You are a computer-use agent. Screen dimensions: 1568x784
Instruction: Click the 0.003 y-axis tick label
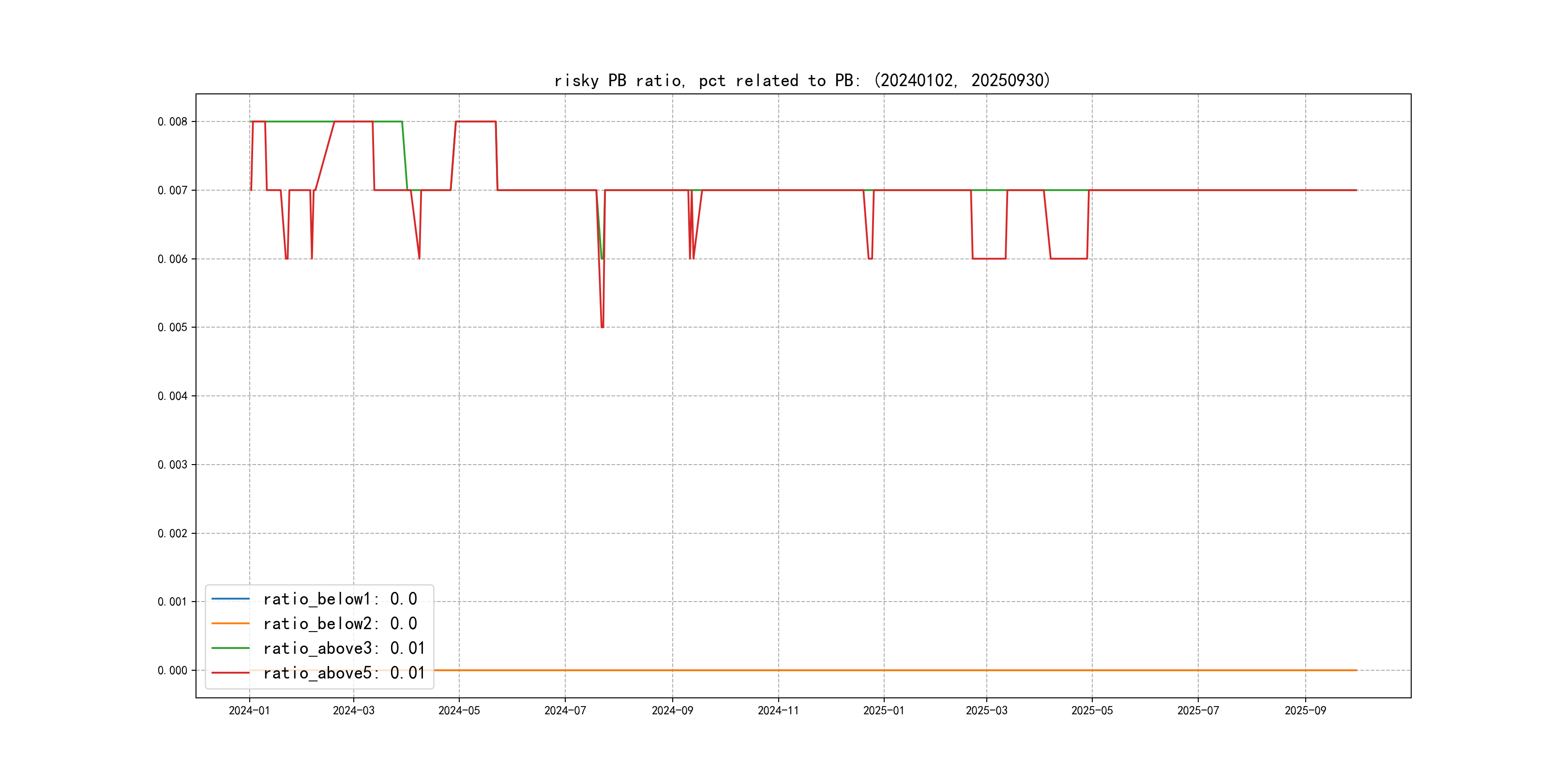click(172, 465)
